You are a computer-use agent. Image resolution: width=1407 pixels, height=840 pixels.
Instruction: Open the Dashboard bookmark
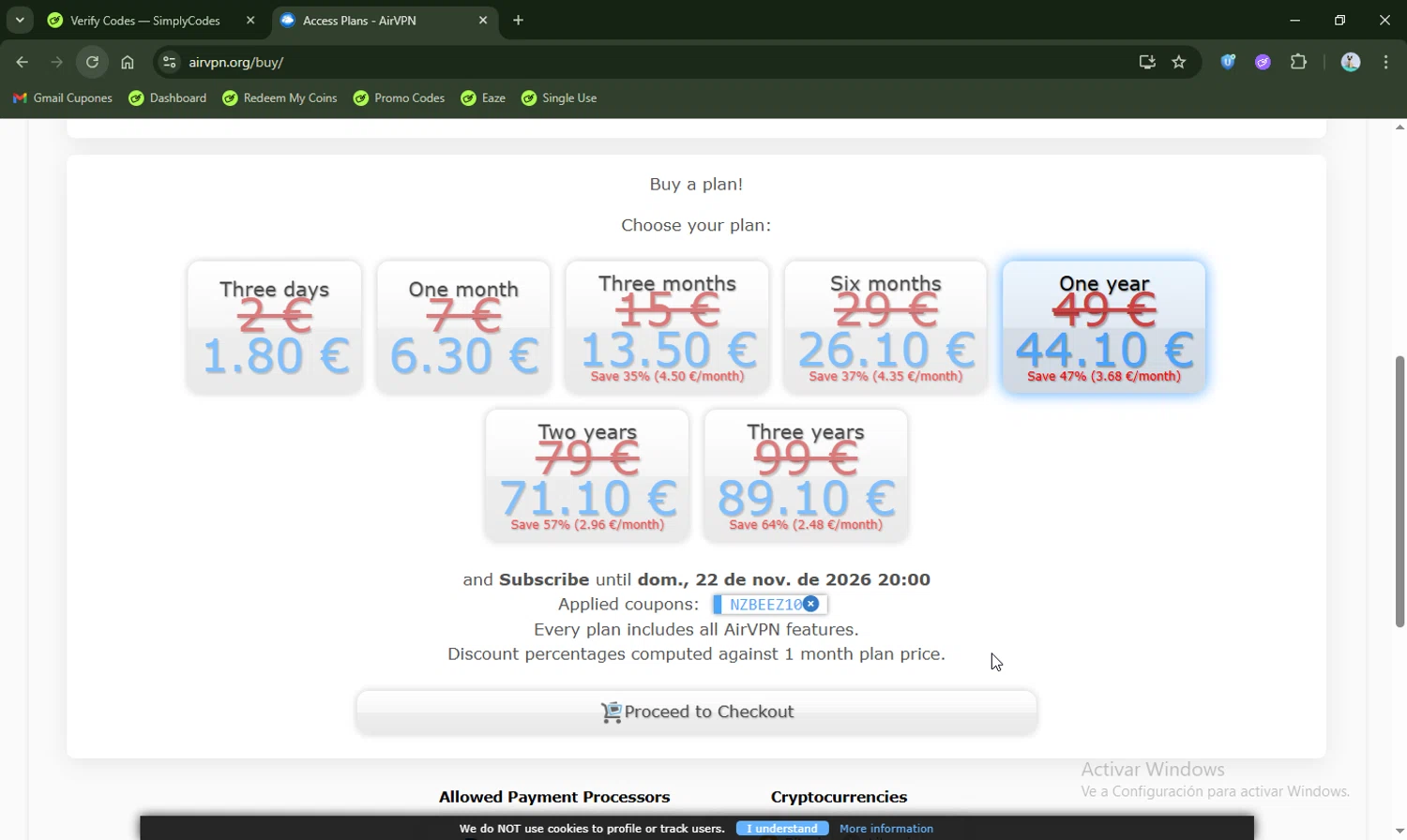168,97
